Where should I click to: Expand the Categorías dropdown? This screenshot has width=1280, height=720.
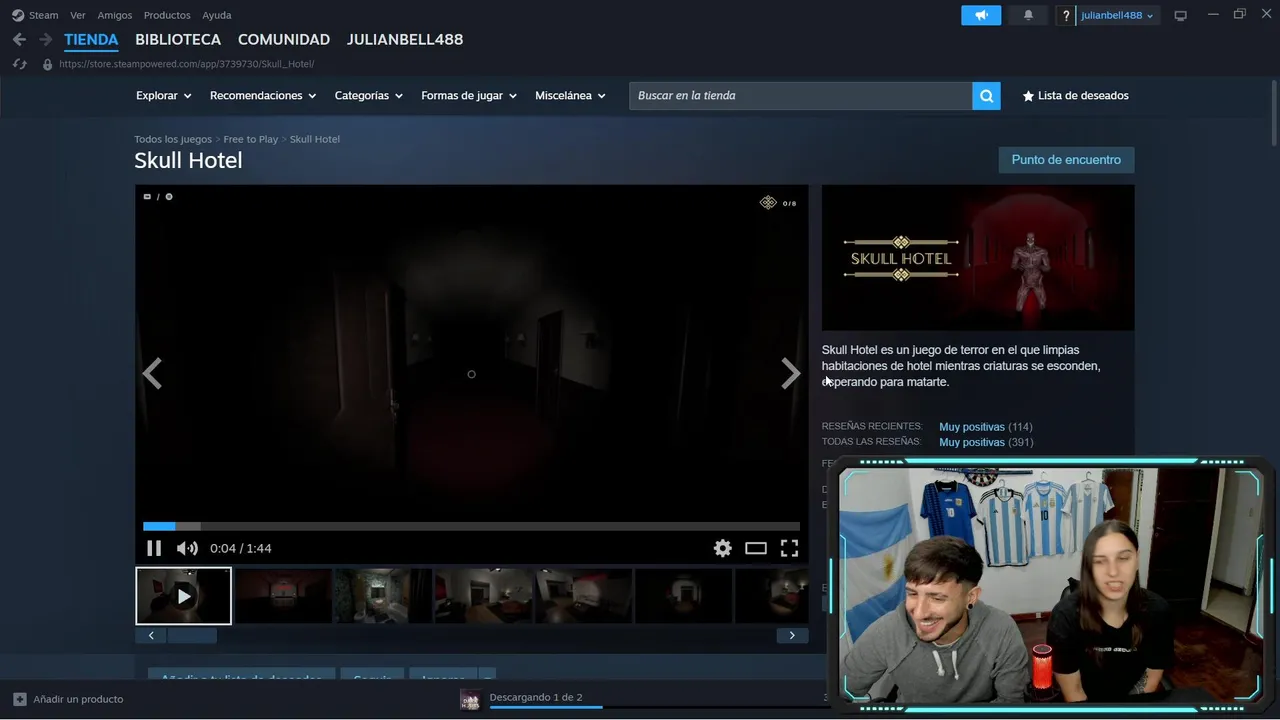[368, 96]
